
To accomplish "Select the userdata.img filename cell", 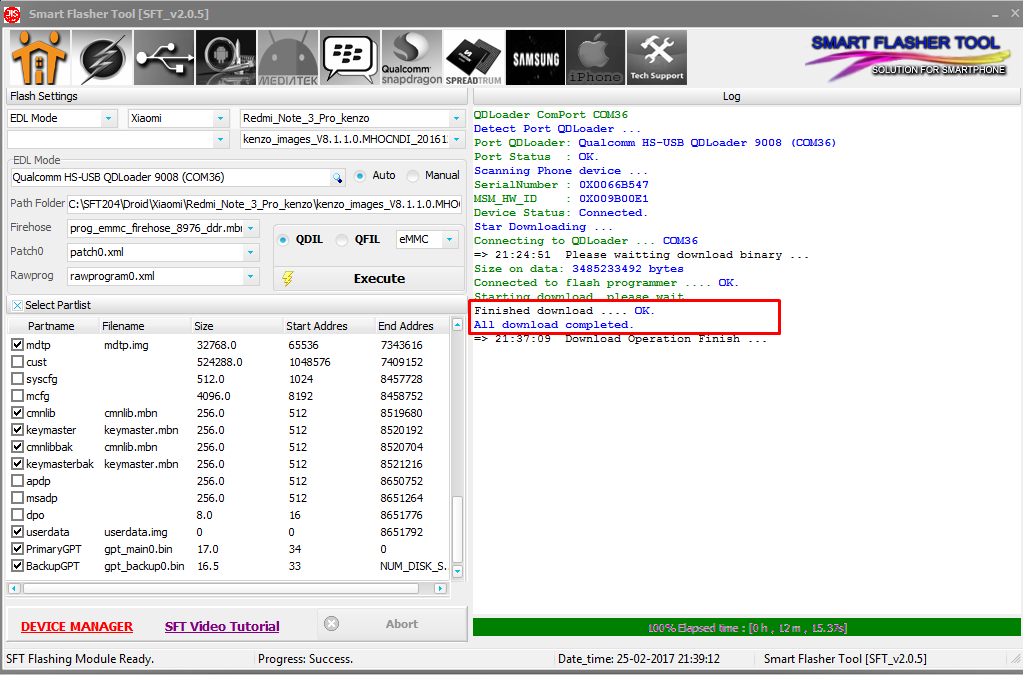I will 136,532.
